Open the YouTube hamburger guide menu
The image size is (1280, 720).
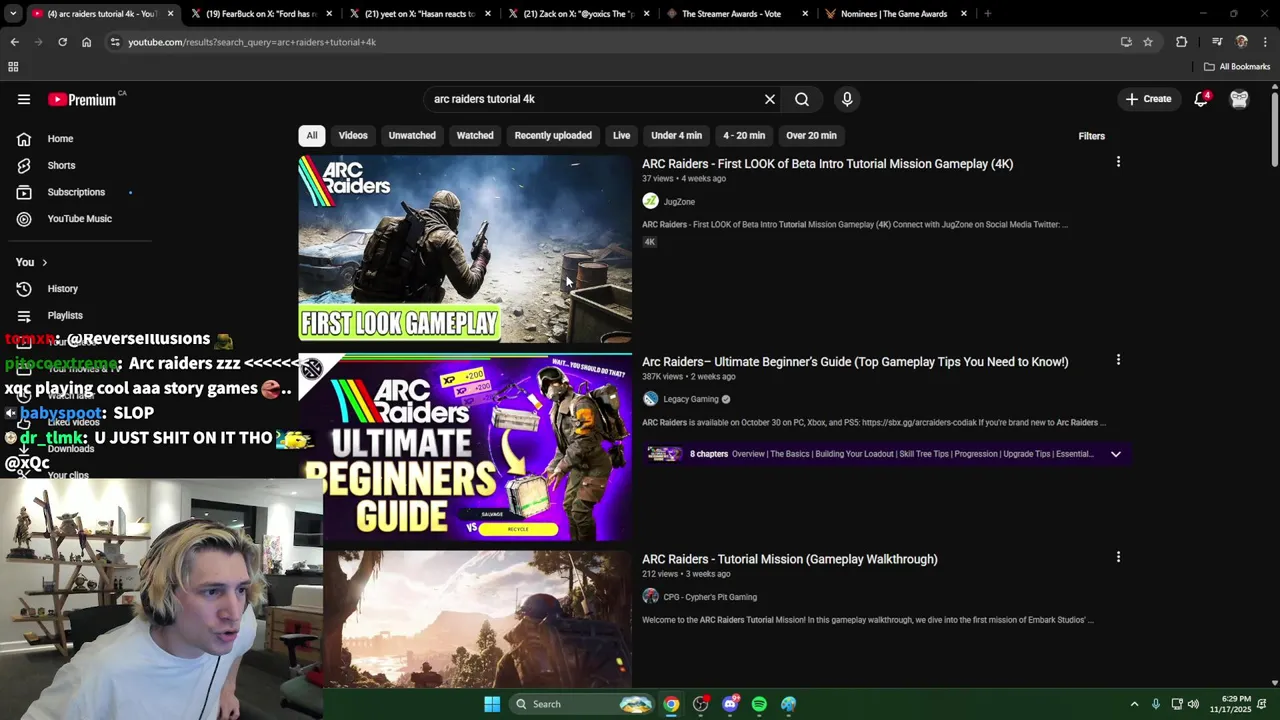point(24,99)
